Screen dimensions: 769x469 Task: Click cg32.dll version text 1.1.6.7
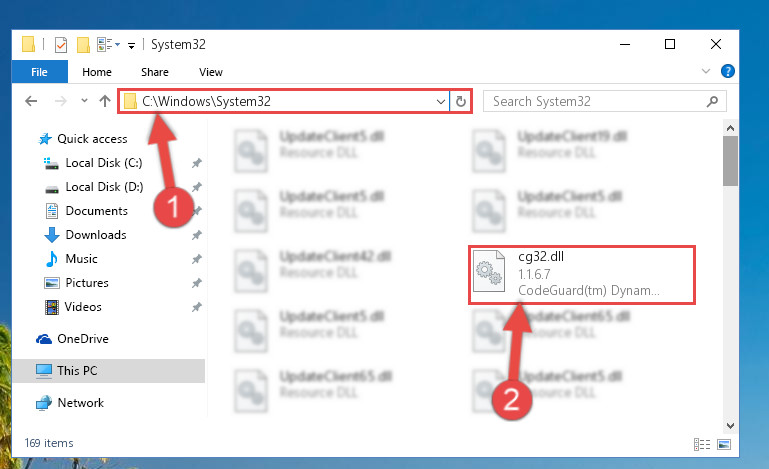pyautogui.click(x=534, y=274)
